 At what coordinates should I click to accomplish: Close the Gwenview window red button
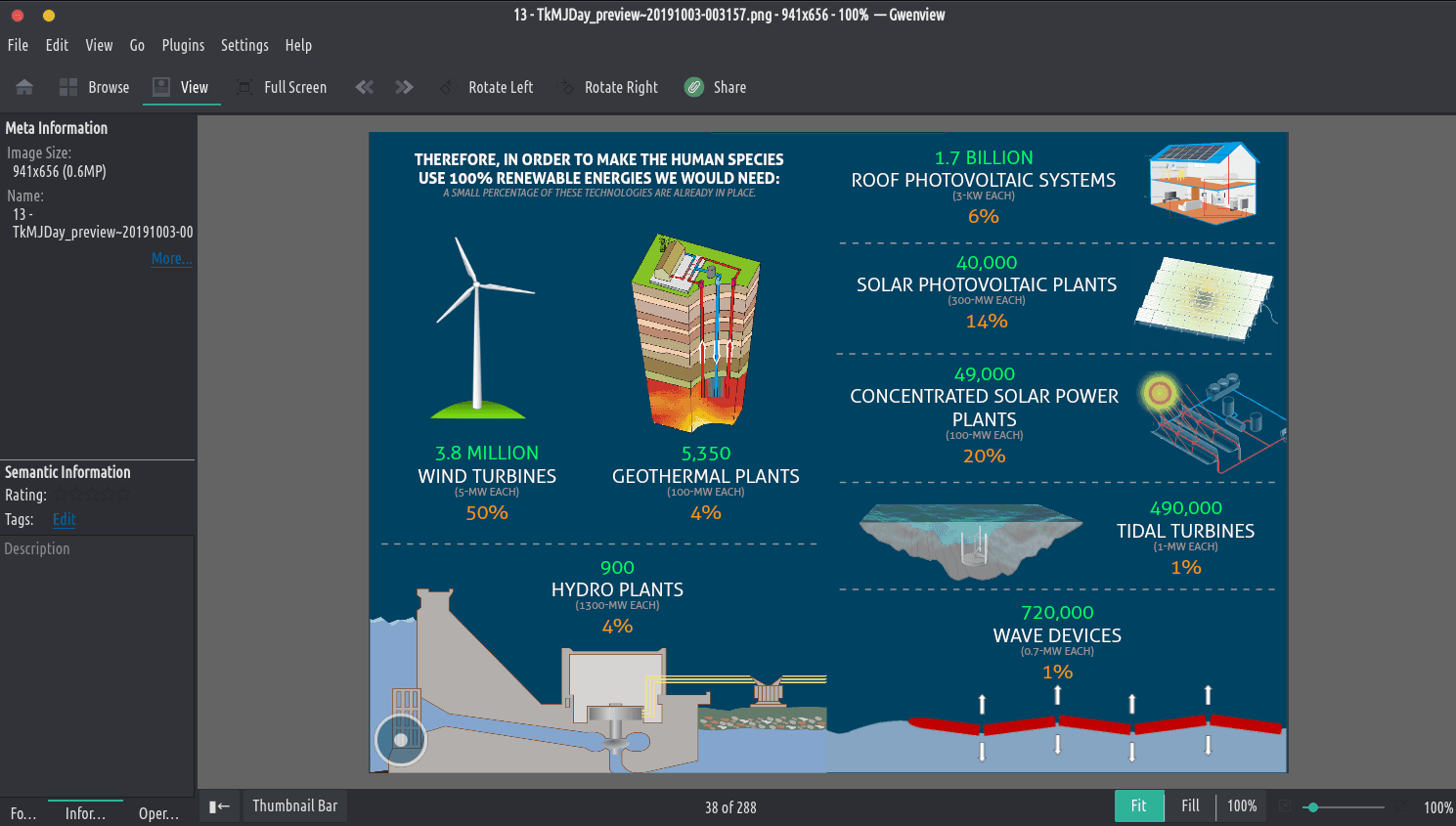click(18, 15)
